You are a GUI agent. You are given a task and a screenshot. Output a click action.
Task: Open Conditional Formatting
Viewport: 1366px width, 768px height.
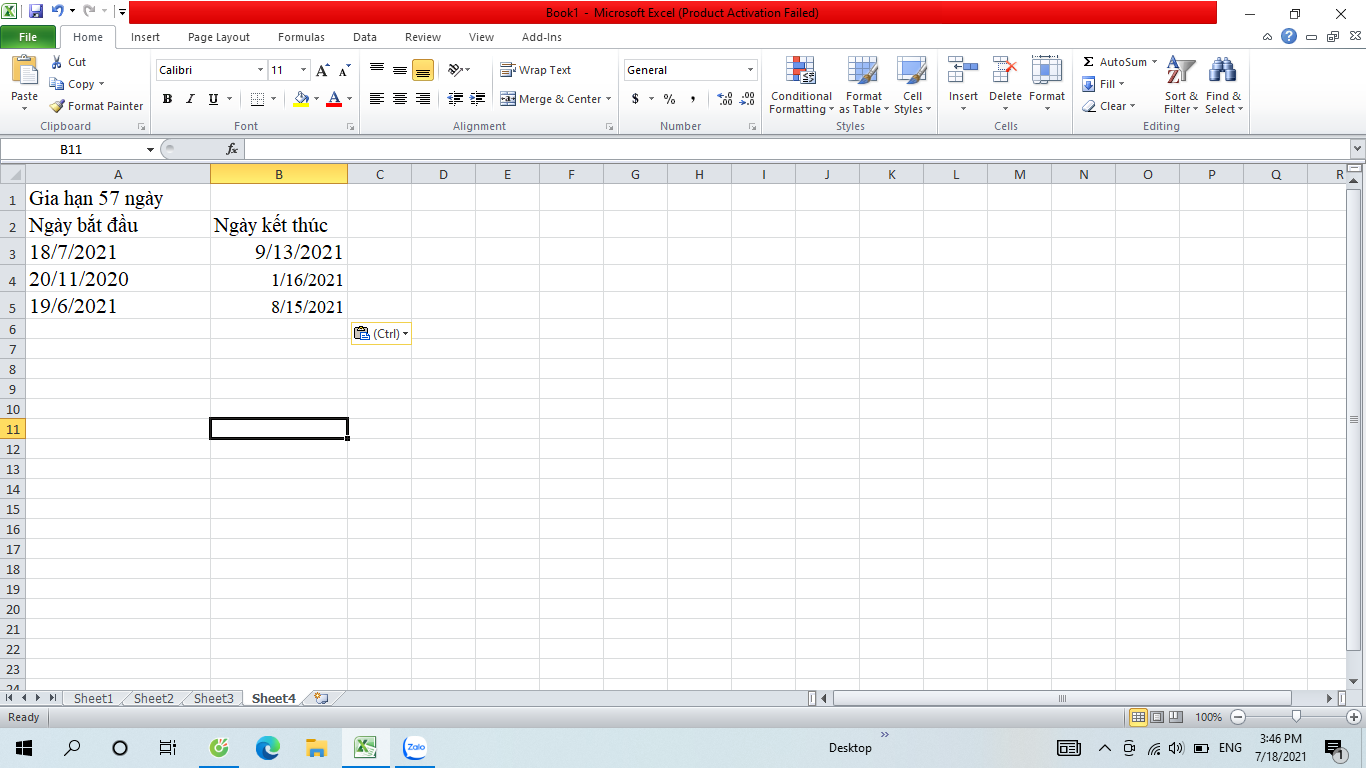[801, 86]
